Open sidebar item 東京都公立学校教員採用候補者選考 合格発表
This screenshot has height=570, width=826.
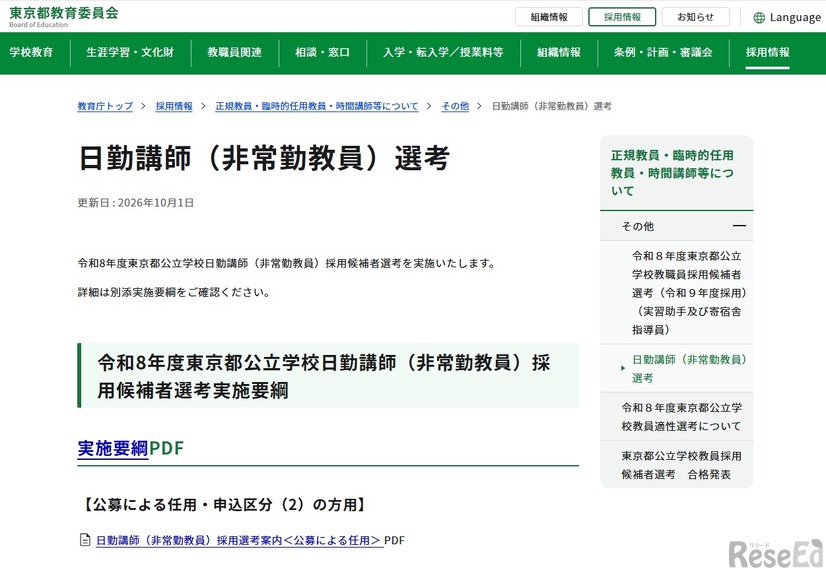[681, 465]
